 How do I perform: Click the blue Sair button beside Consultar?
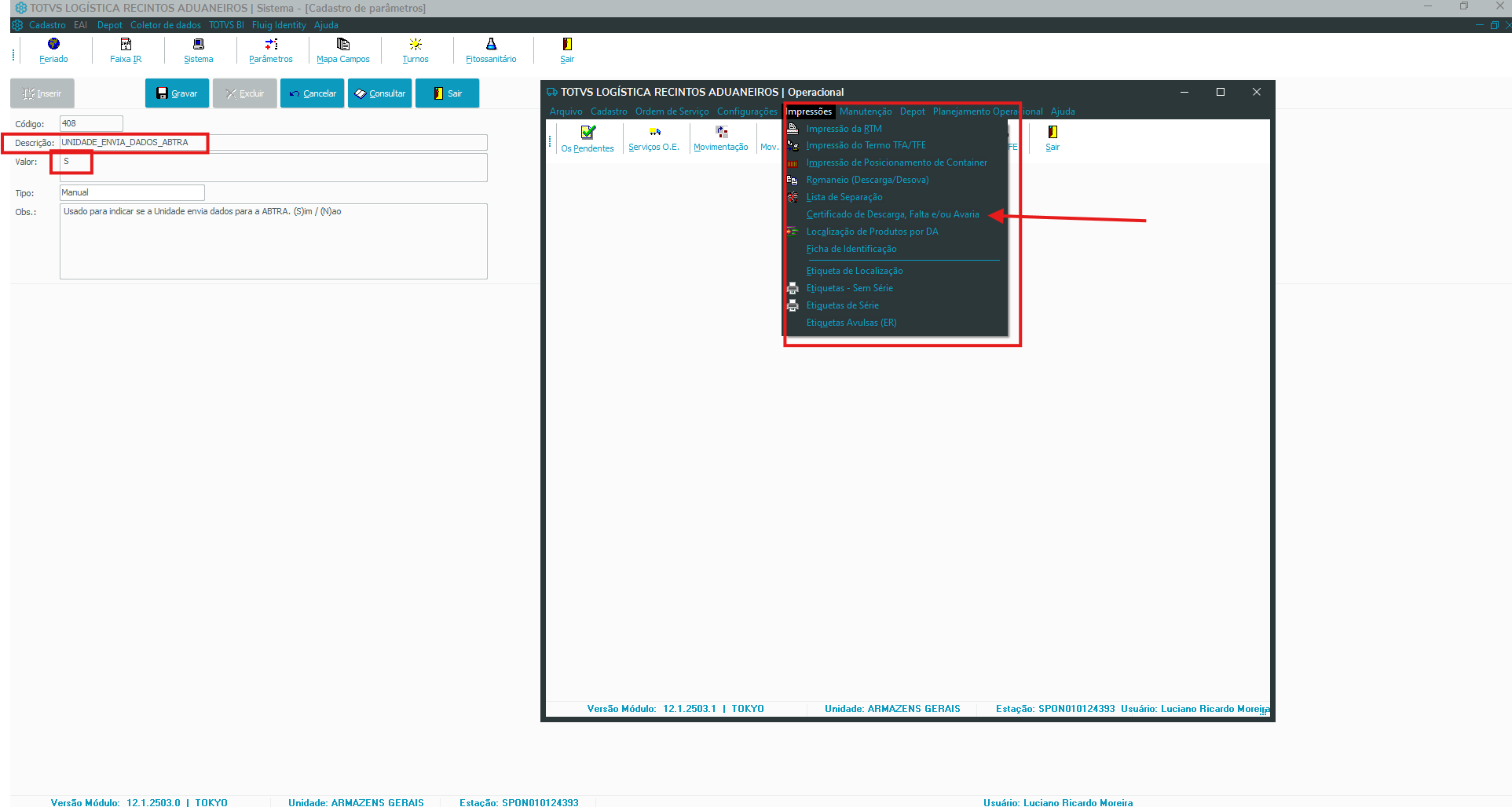(447, 93)
